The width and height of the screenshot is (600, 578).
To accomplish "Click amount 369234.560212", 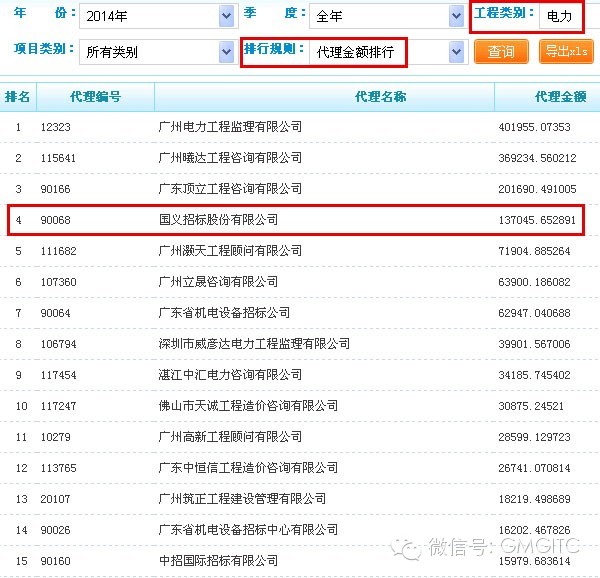I will click(x=537, y=158).
